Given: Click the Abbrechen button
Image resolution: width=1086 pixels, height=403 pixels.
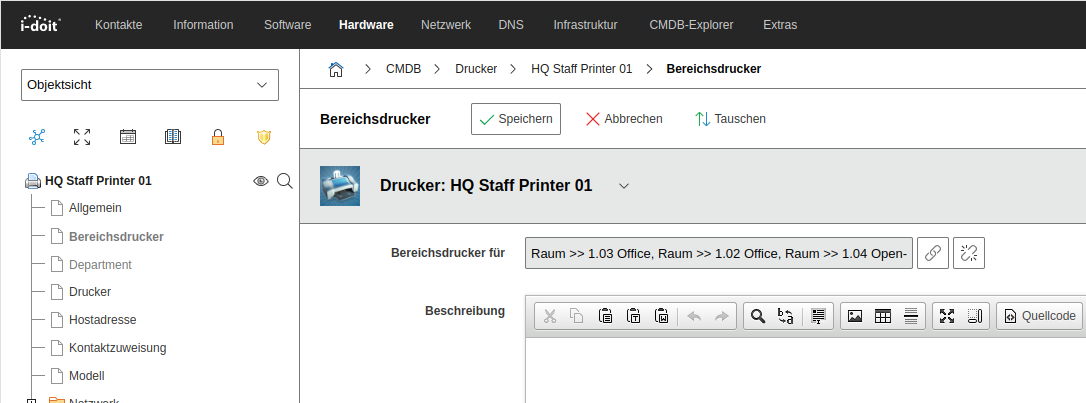Looking at the screenshot, I should point(624,119).
